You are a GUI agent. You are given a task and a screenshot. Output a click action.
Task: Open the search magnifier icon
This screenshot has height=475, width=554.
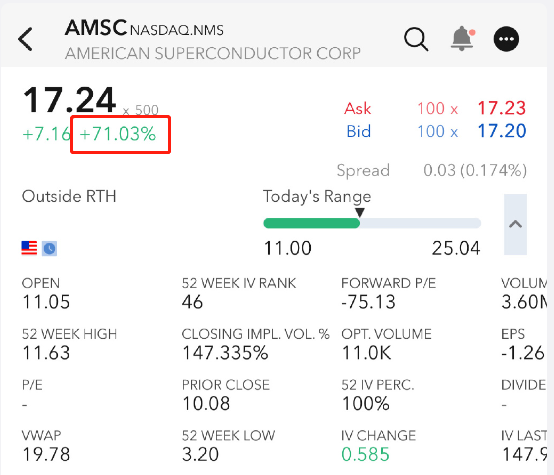click(416, 39)
